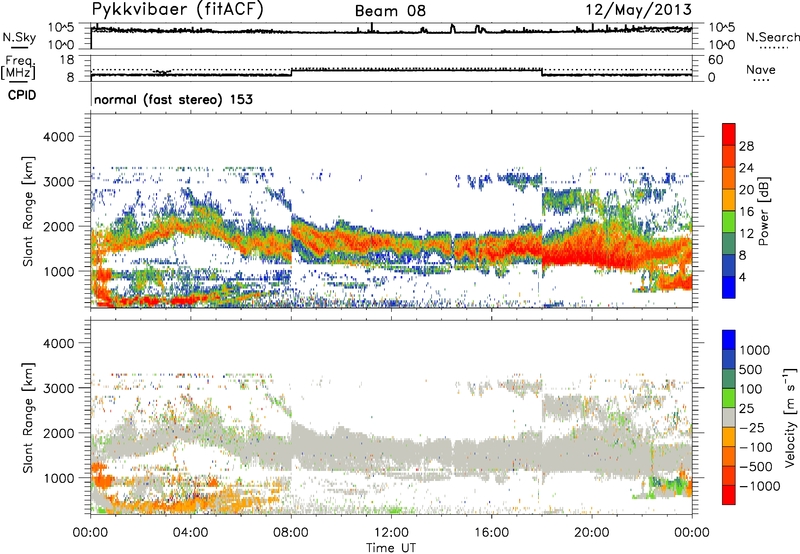This screenshot has height=554, width=800.
Task: Click the date "12/May/2013"
Action: pos(638,10)
